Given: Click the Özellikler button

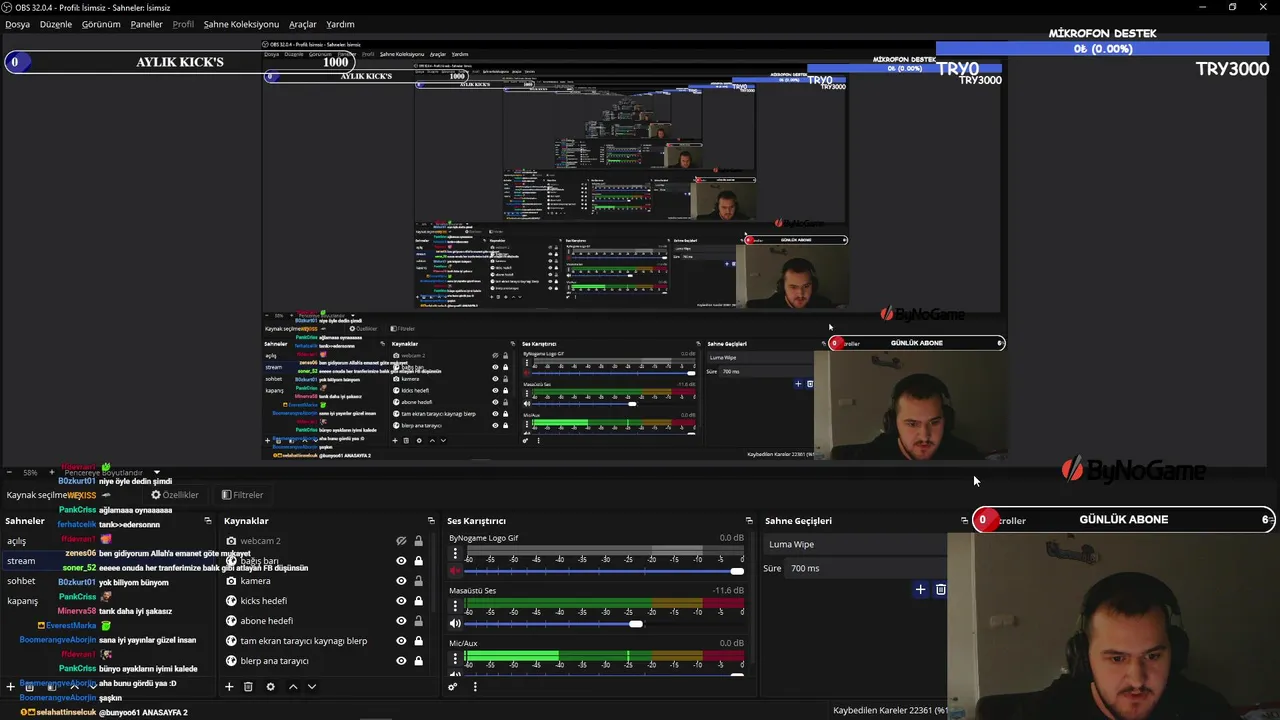Looking at the screenshot, I should [x=175, y=495].
